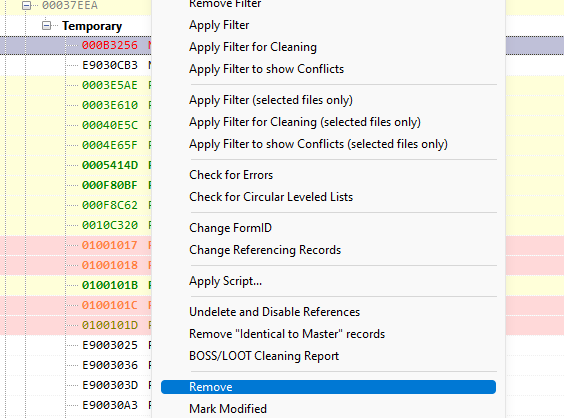Select Apply Filter (selected files only)
Screen dimensions: 564x418
tap(271, 100)
